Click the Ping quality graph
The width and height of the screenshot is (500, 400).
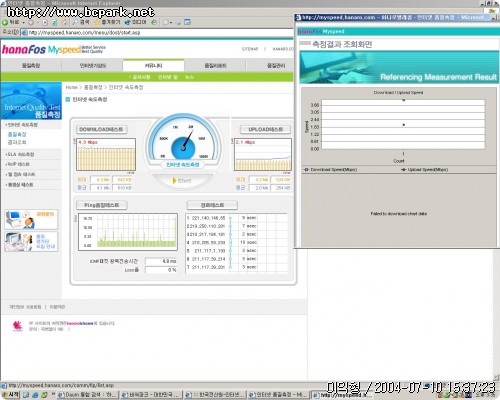coord(128,232)
